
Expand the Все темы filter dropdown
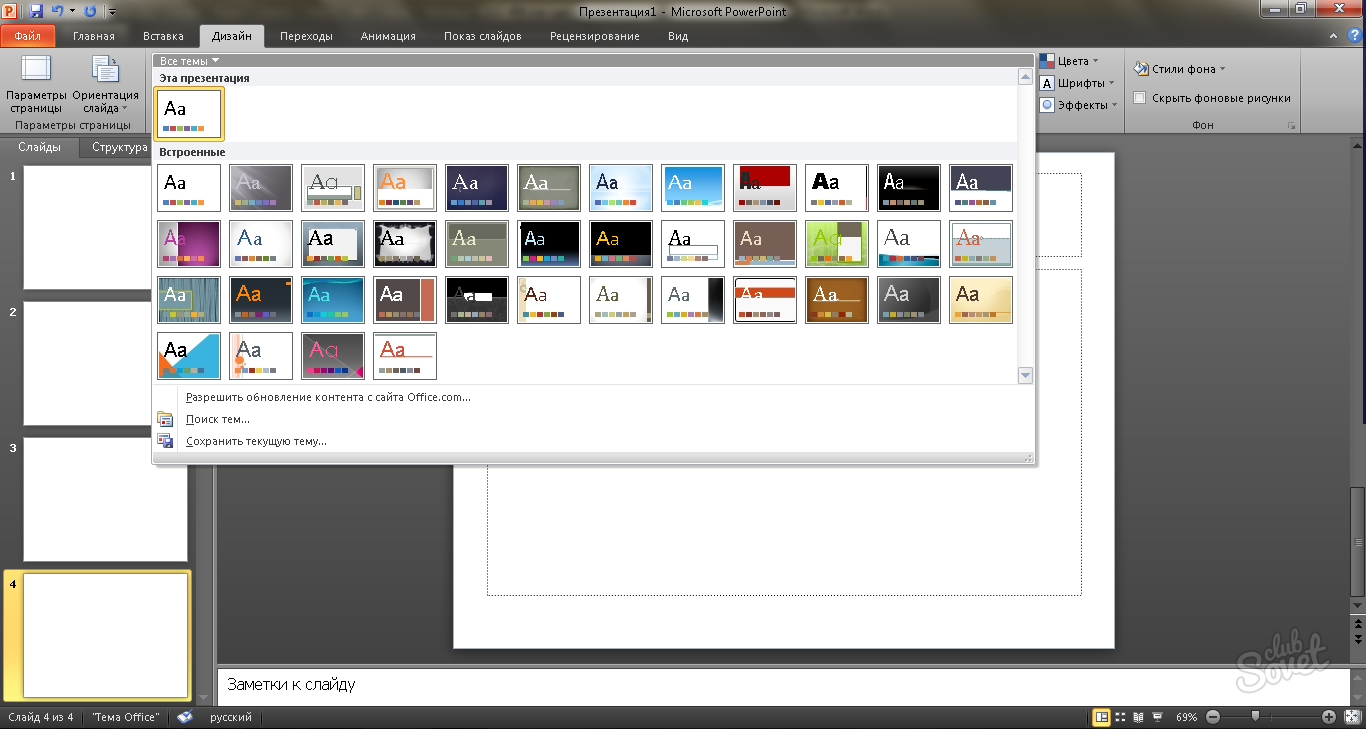click(189, 61)
